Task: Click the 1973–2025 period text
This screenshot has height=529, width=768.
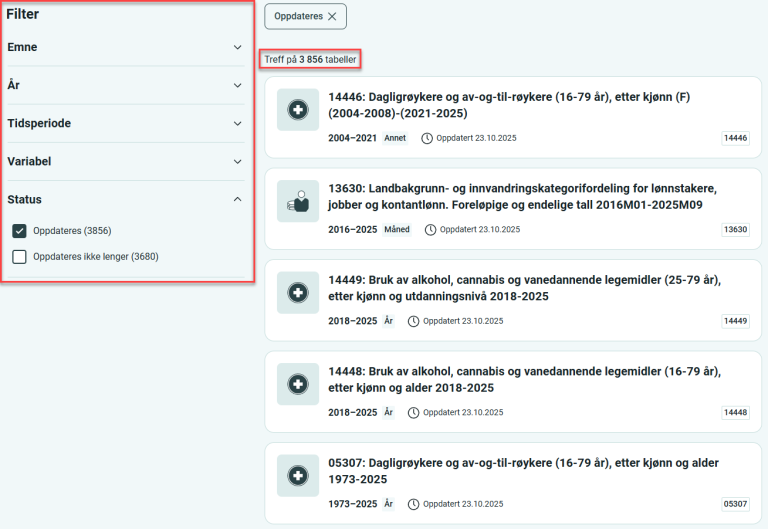Action: pos(352,504)
